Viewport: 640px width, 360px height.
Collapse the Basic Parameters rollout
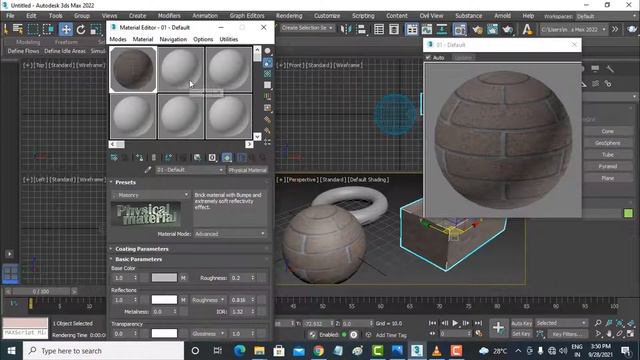[x=138, y=259]
